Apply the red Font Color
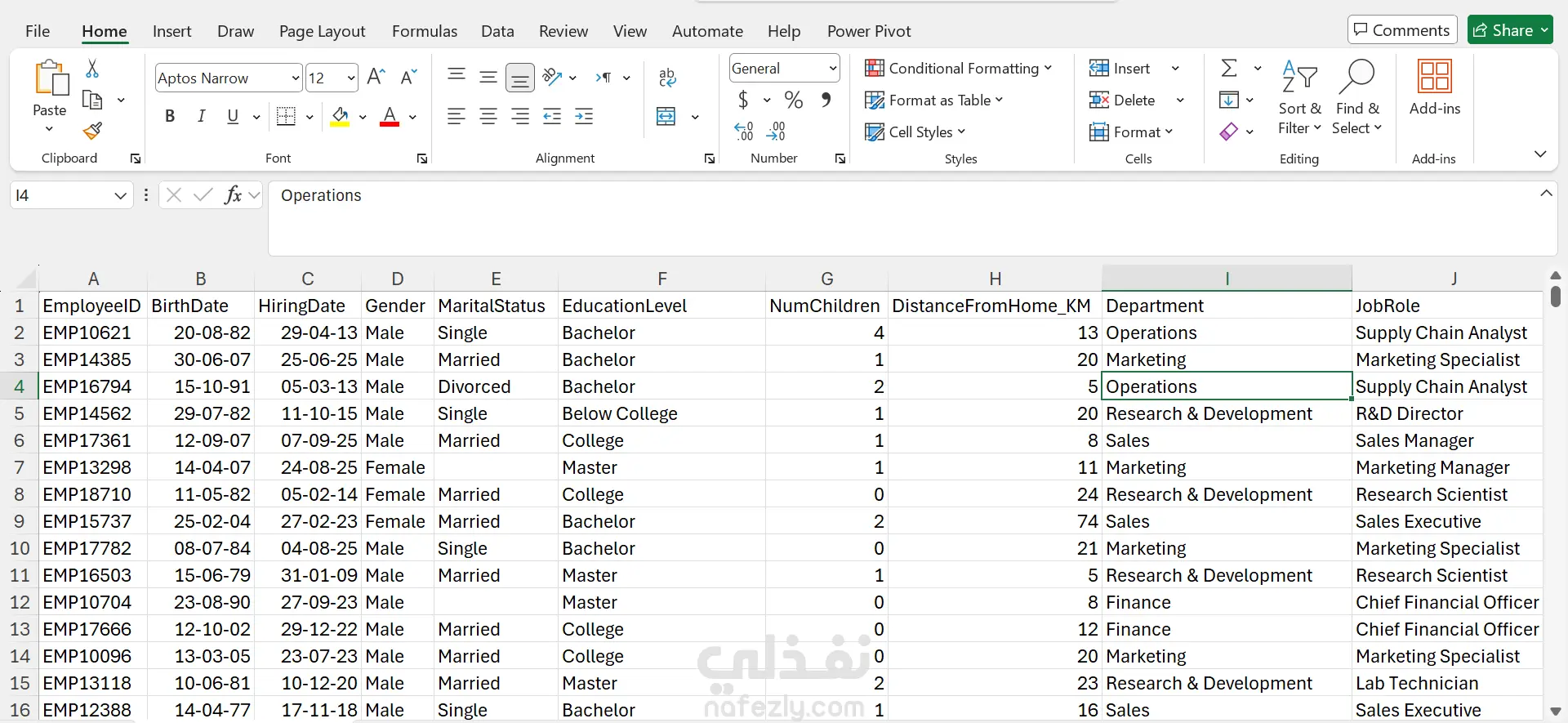Viewport: 1568px width, 723px height. [390, 117]
